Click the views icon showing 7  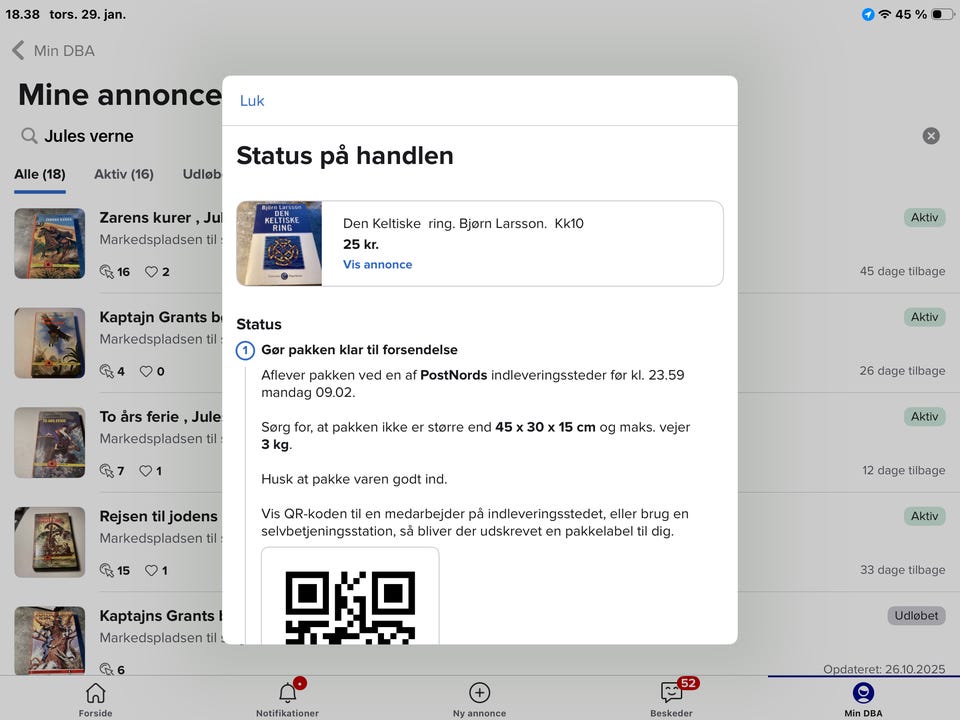[107, 471]
